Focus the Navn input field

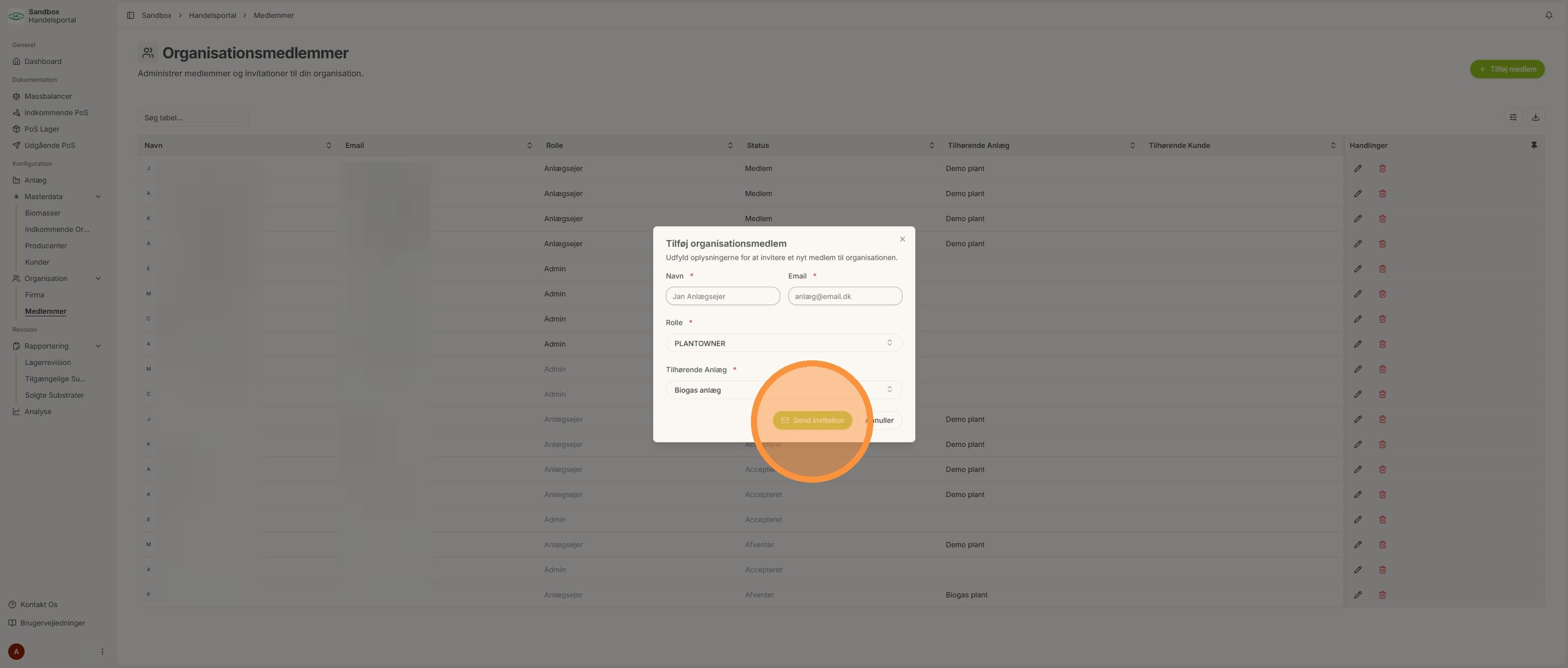tap(722, 296)
